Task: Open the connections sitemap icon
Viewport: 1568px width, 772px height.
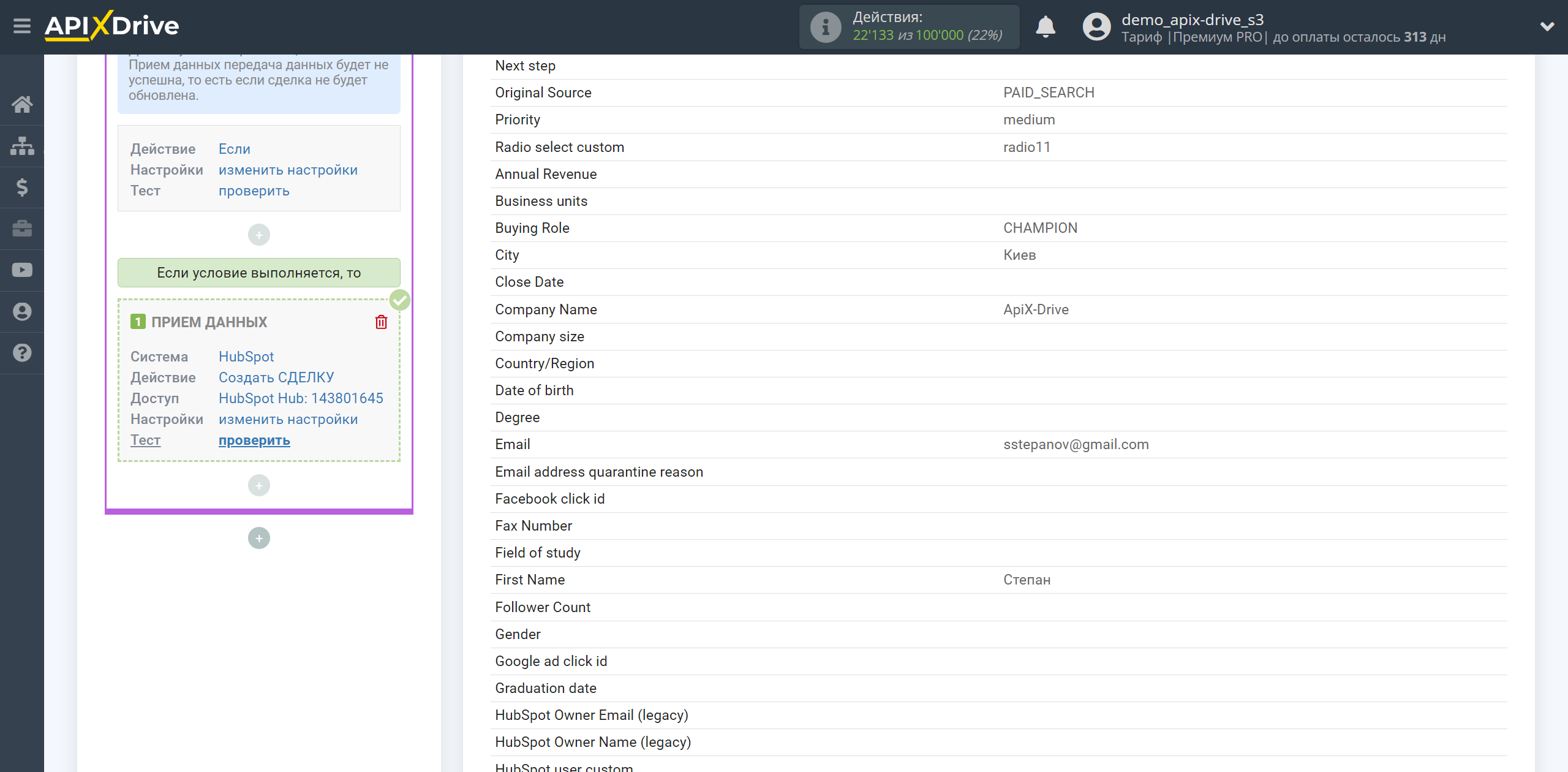Action: tap(22, 146)
